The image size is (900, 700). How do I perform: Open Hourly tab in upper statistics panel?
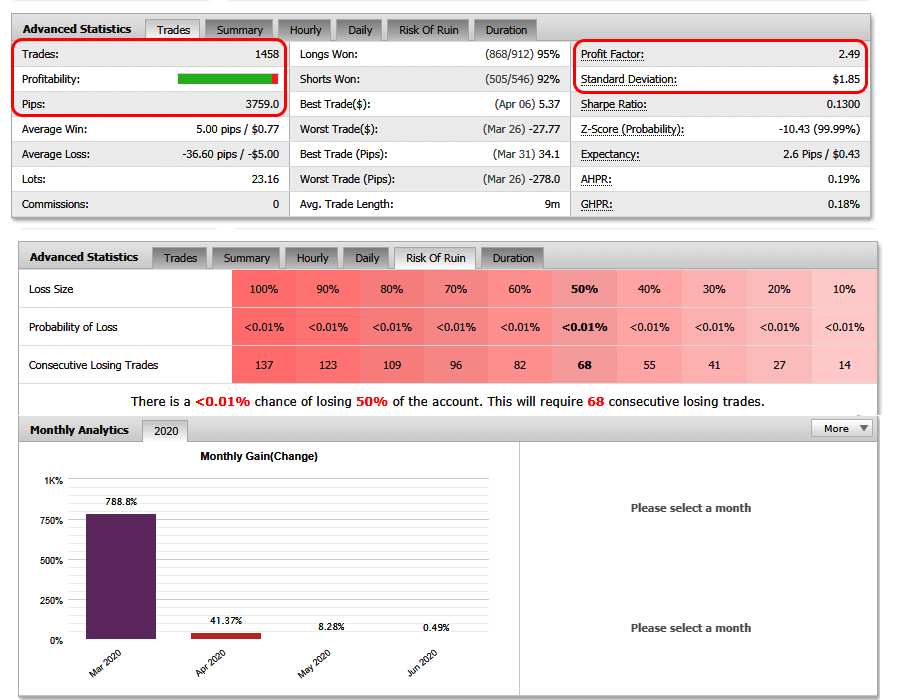coord(306,30)
